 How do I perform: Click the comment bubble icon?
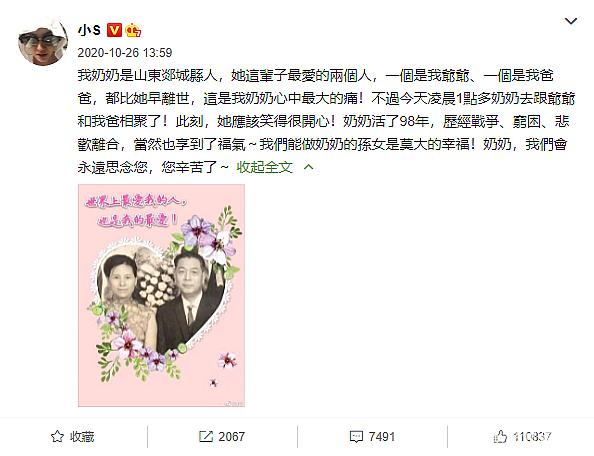[x=356, y=437]
